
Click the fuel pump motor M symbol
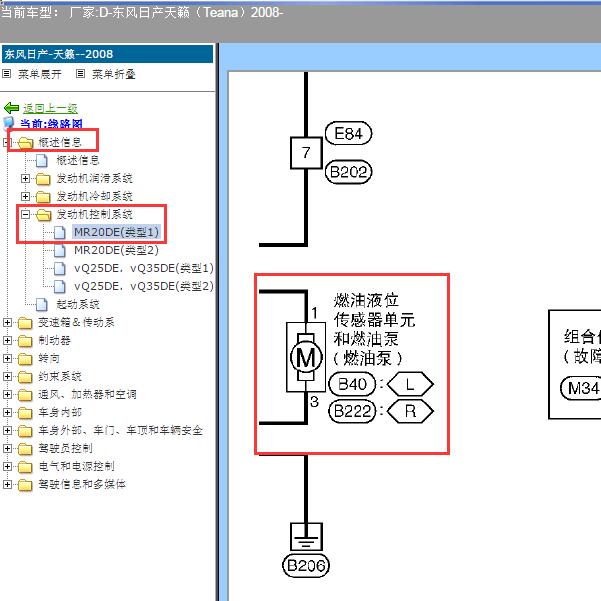click(x=306, y=357)
